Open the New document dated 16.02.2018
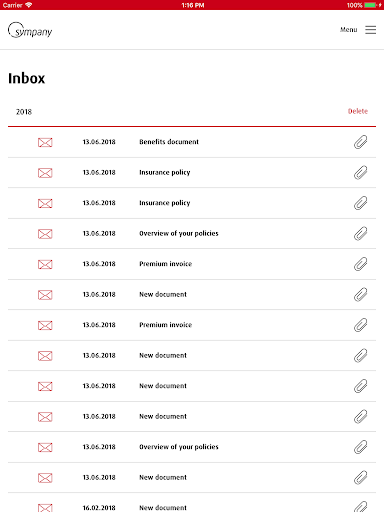Viewport: 384px width, 512px height. pos(192,504)
